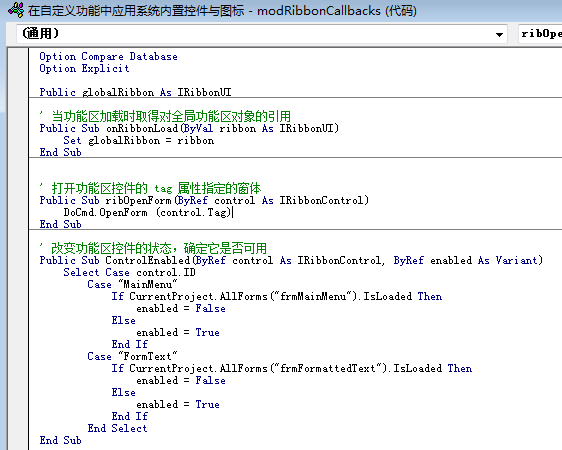This screenshot has width=562, height=450.
Task: Click the Set globalRibbon = ribbon line
Action: (139, 140)
